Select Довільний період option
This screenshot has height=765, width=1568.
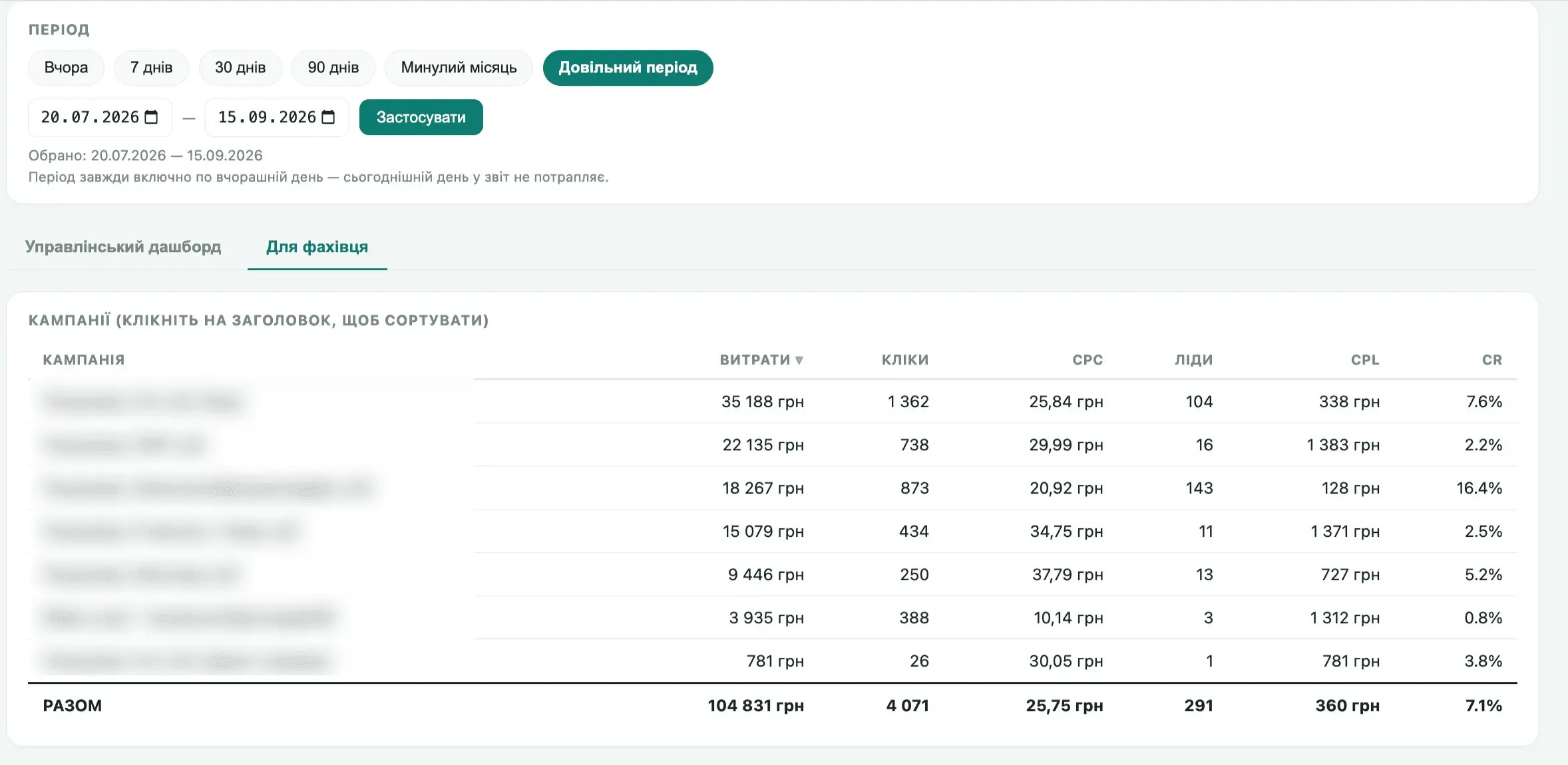[628, 67]
